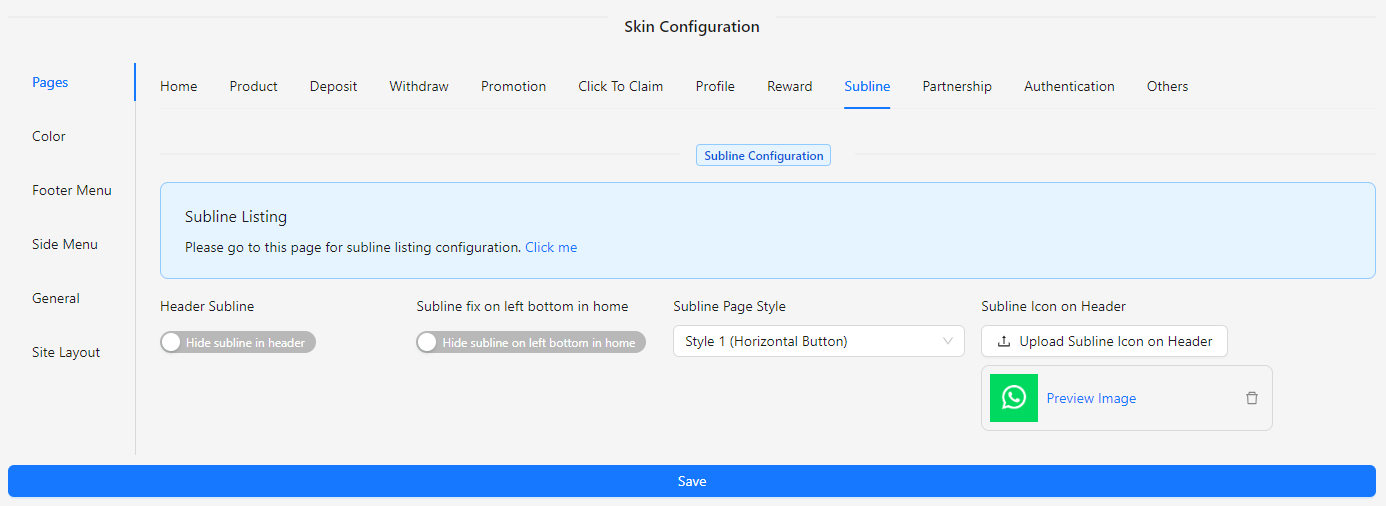Open the Side Menu section
The width and height of the screenshot is (1386, 506).
pos(65,244)
